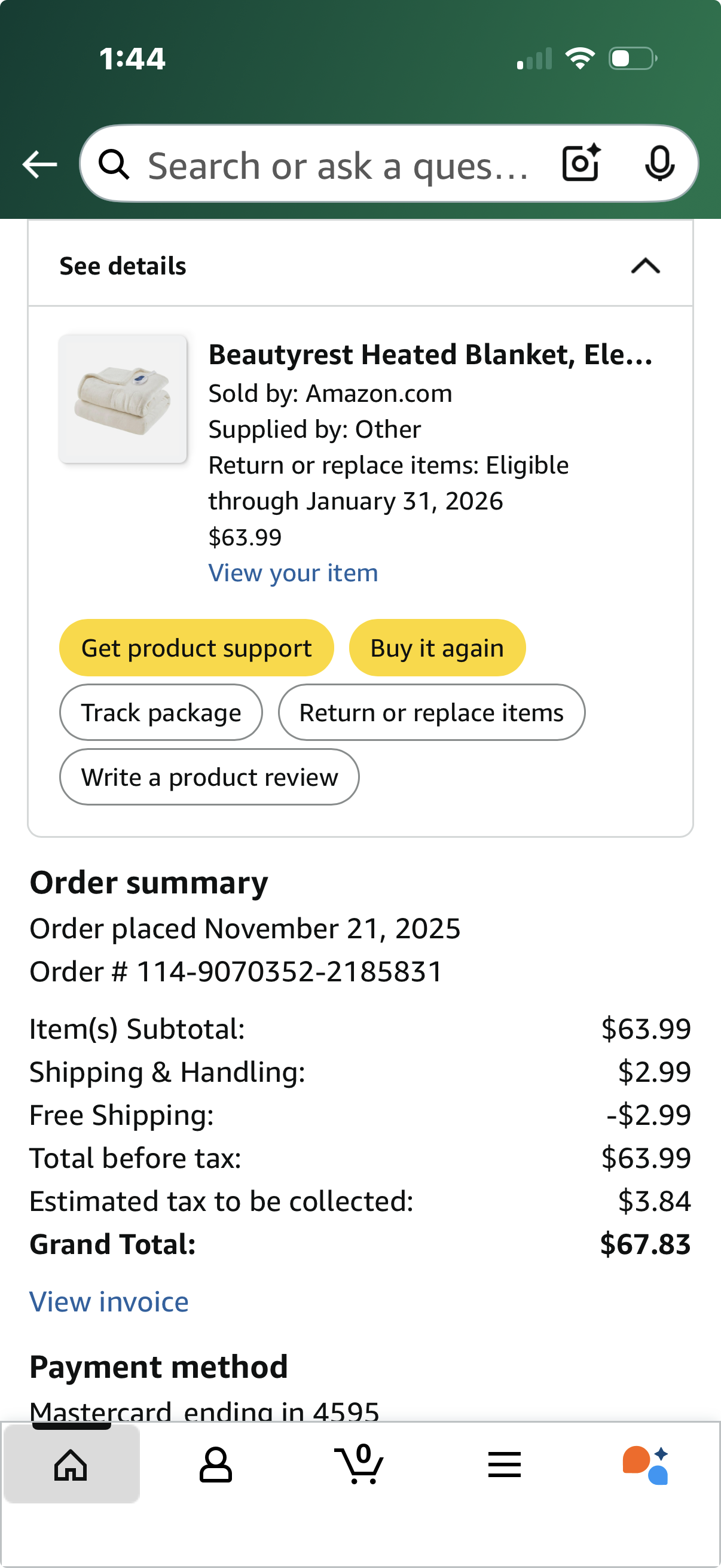The image size is (721, 1568).
Task: Choose Return or replace items
Action: [432, 712]
